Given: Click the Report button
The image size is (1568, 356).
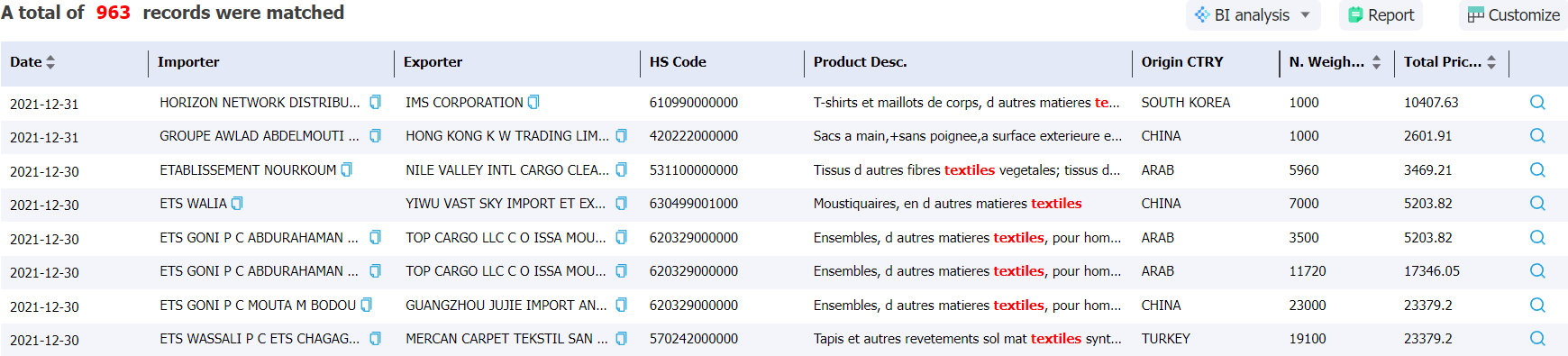Looking at the screenshot, I should pos(1381,15).
